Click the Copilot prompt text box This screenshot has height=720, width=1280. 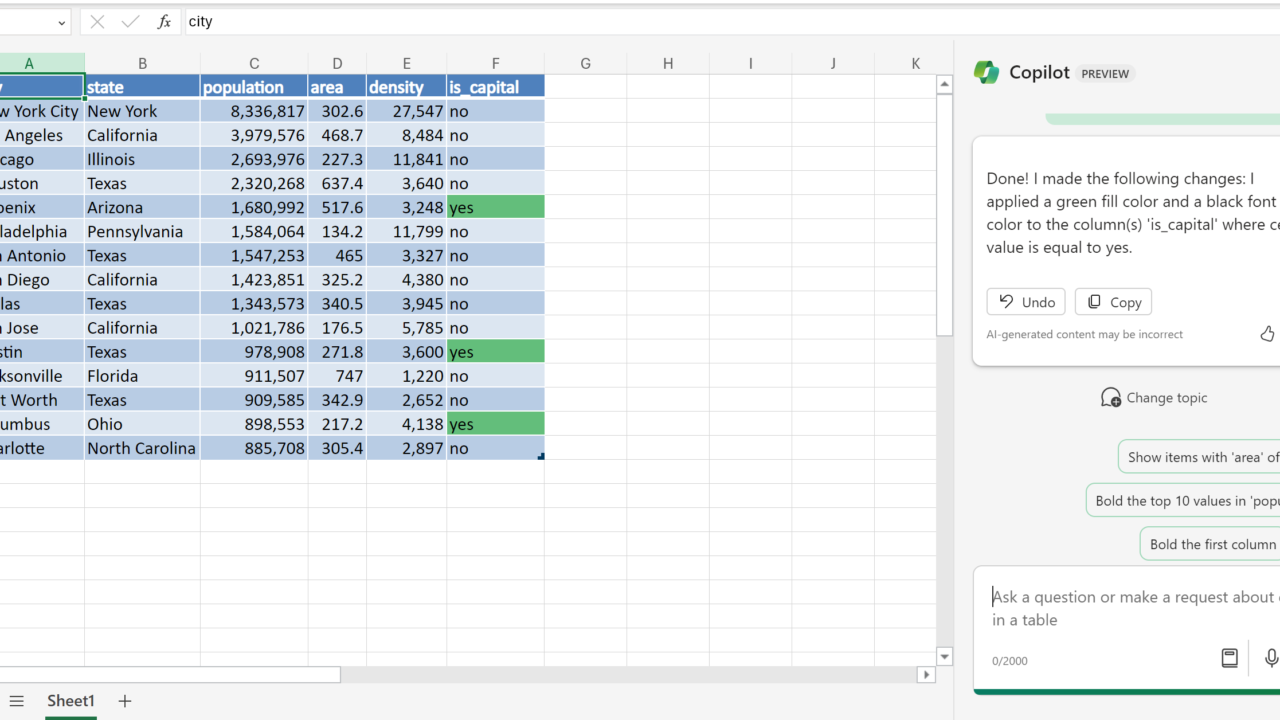click(1130, 608)
